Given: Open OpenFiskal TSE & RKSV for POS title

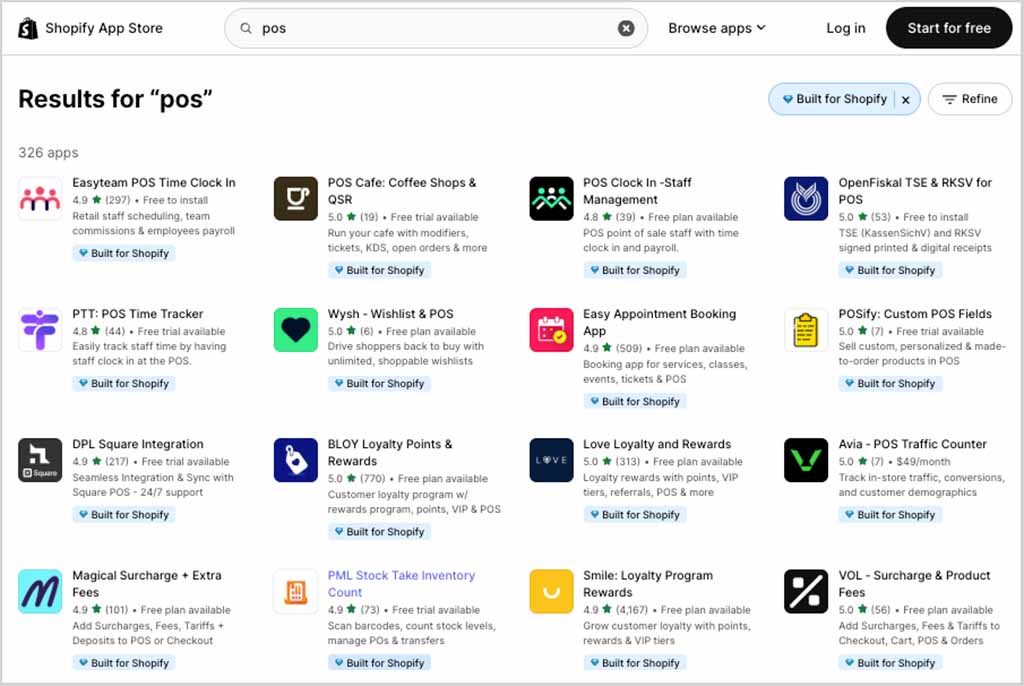Looking at the screenshot, I should (915, 191).
